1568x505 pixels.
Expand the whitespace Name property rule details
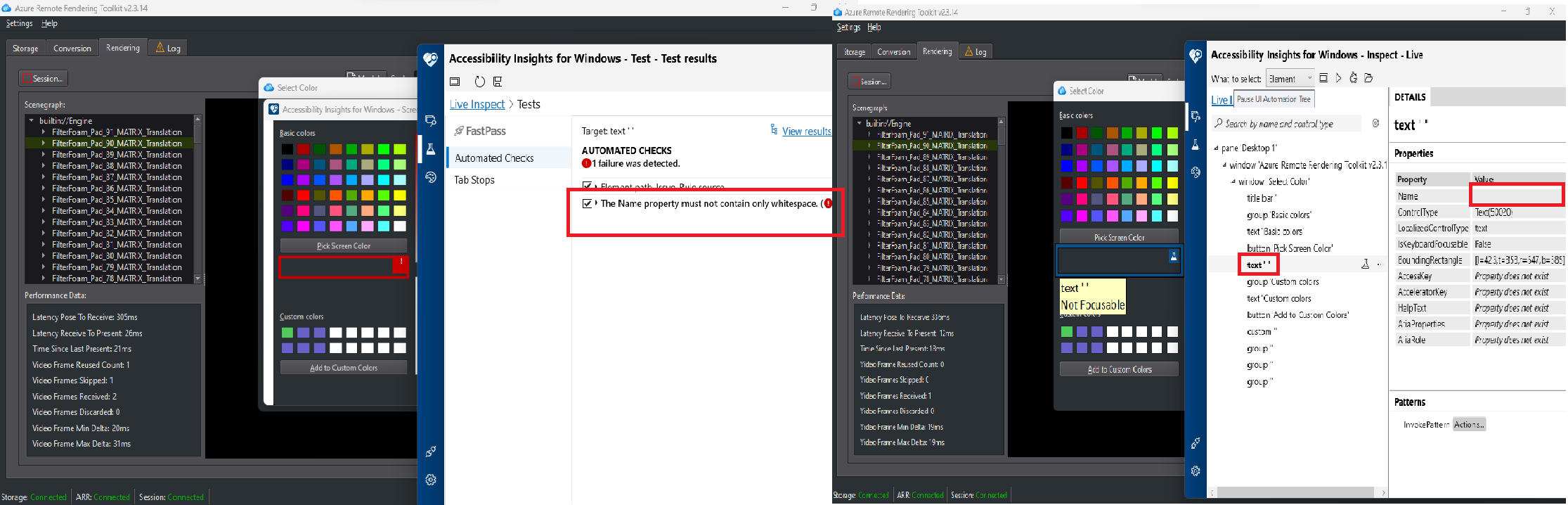pos(597,203)
